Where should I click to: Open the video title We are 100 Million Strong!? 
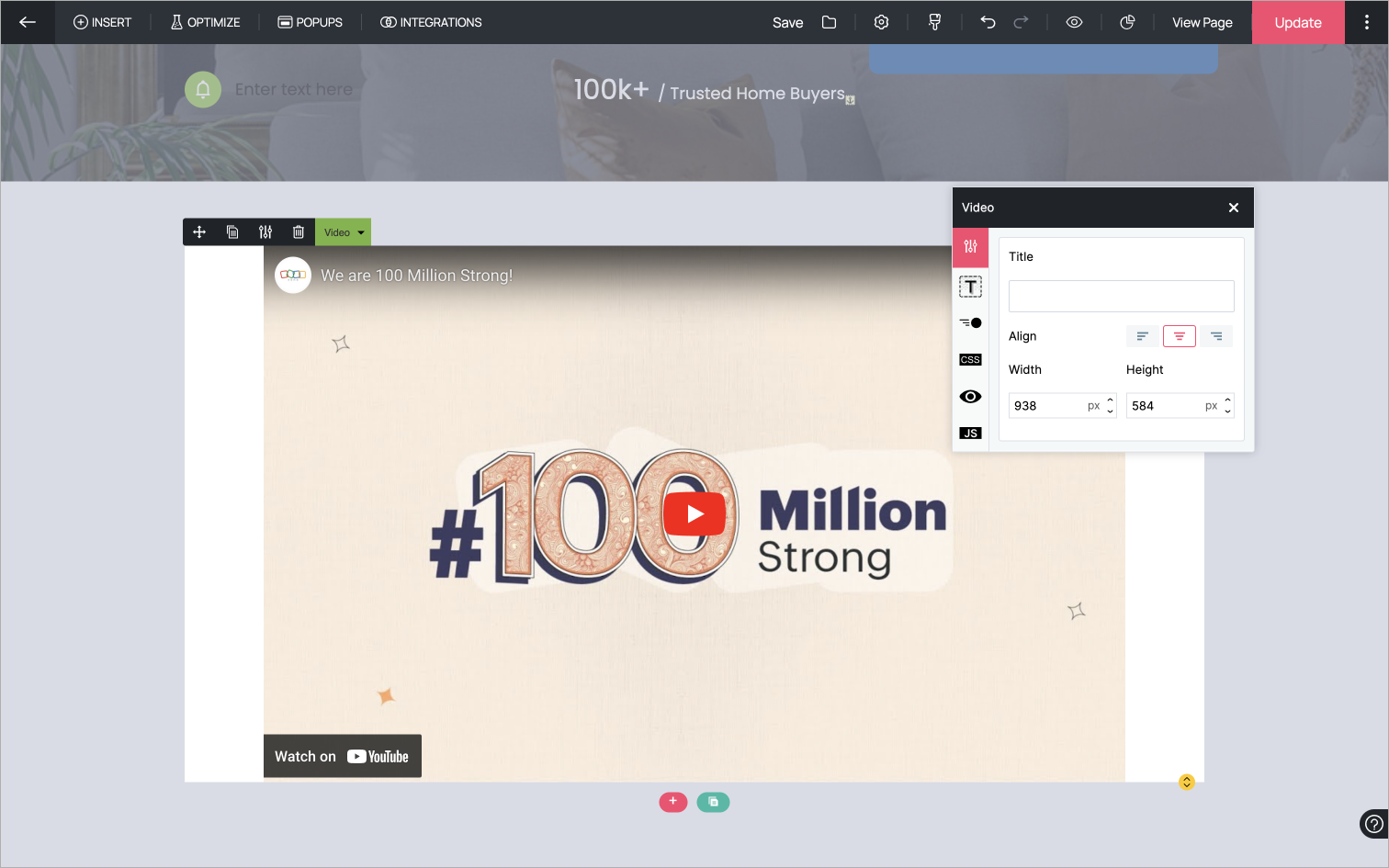click(417, 276)
